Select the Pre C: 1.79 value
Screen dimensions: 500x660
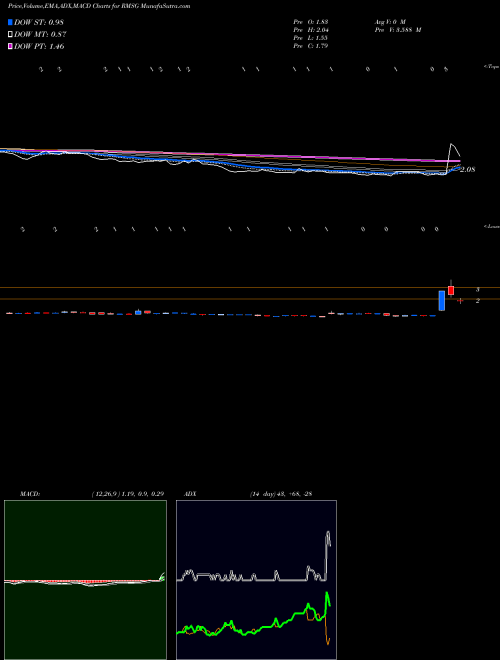coord(311,46)
